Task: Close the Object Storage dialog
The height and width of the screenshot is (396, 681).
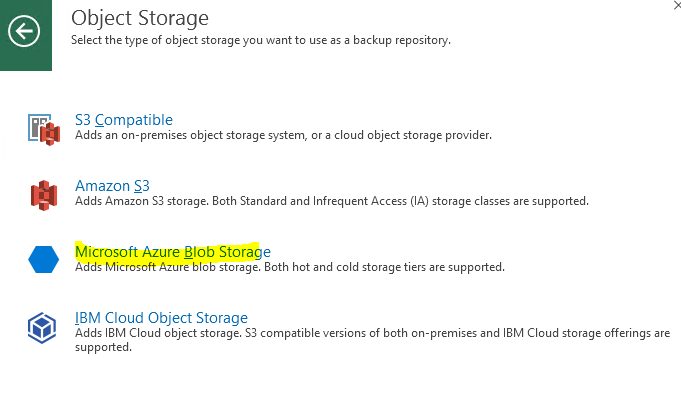Action: coord(677,5)
